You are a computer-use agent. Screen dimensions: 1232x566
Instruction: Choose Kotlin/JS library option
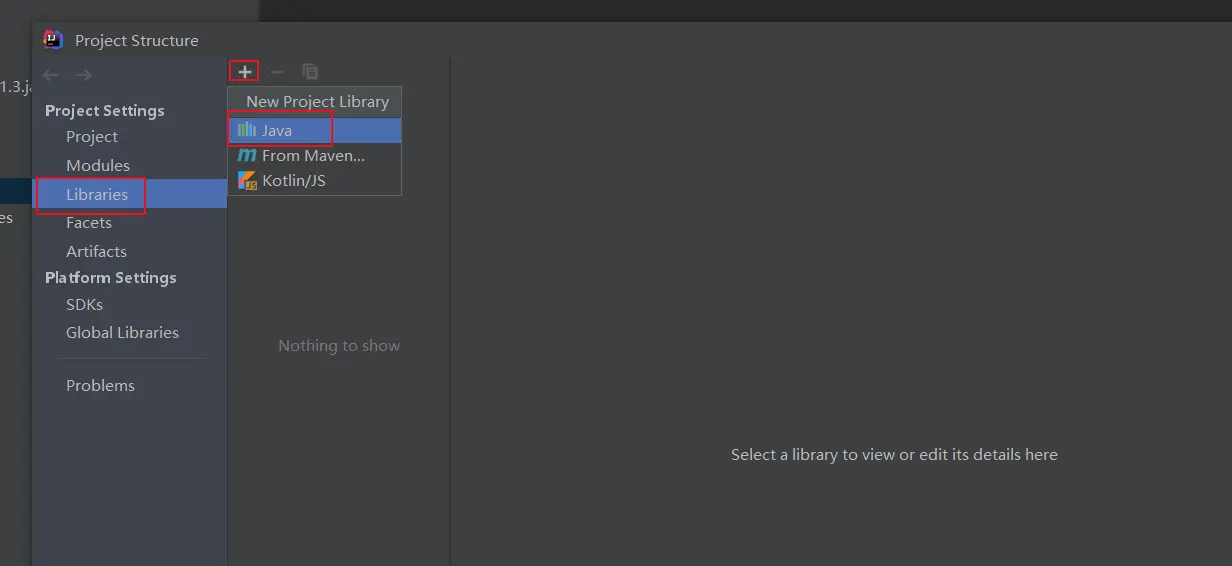(x=315, y=181)
